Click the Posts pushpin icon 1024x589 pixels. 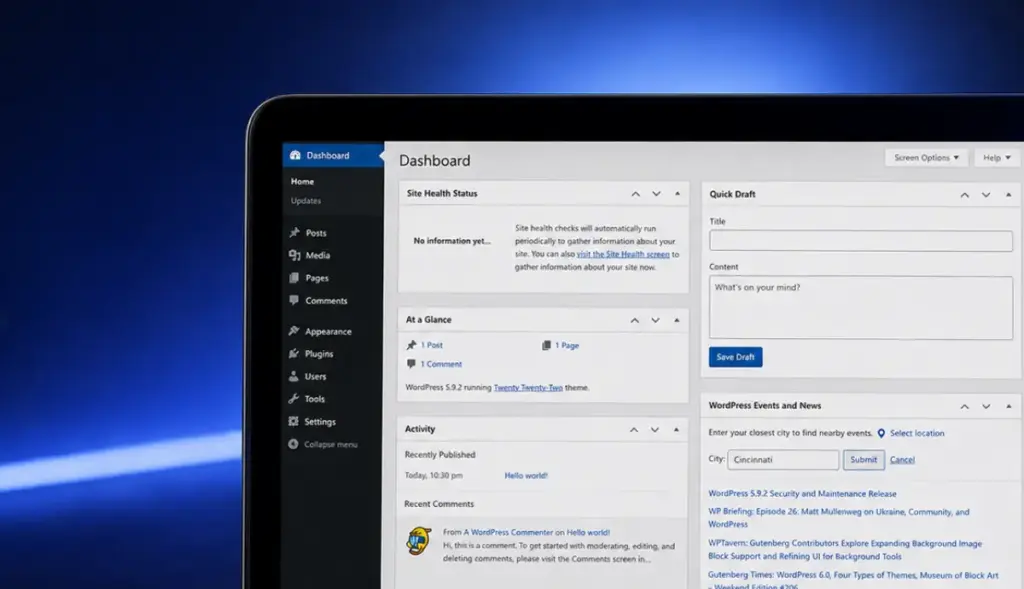coord(295,232)
